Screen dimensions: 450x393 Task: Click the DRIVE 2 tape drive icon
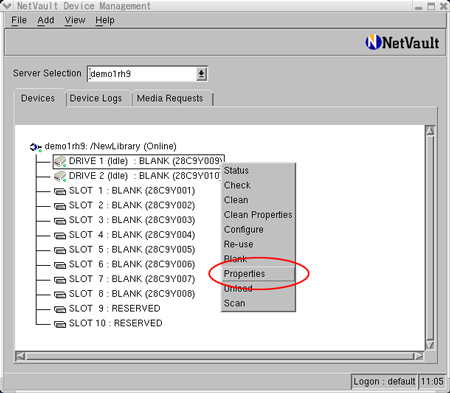(x=60, y=176)
